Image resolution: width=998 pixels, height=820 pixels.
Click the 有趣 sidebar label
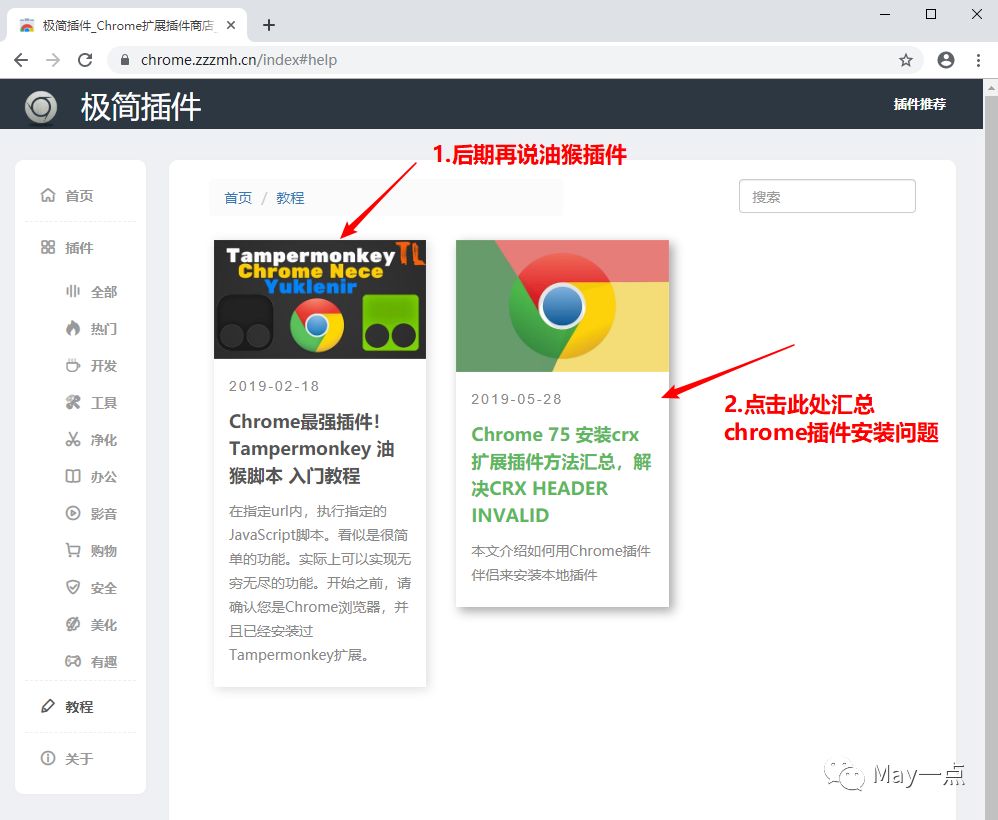104,662
